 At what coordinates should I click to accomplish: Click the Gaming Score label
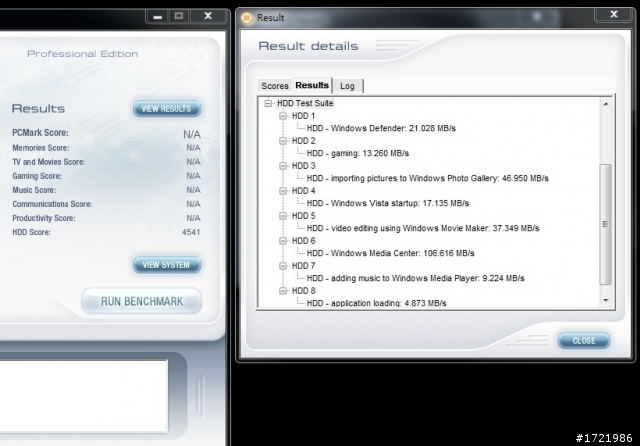click(37, 176)
